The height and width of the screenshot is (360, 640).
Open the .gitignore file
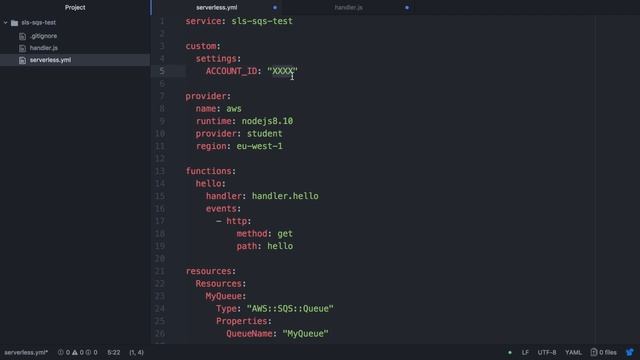click(x=43, y=36)
